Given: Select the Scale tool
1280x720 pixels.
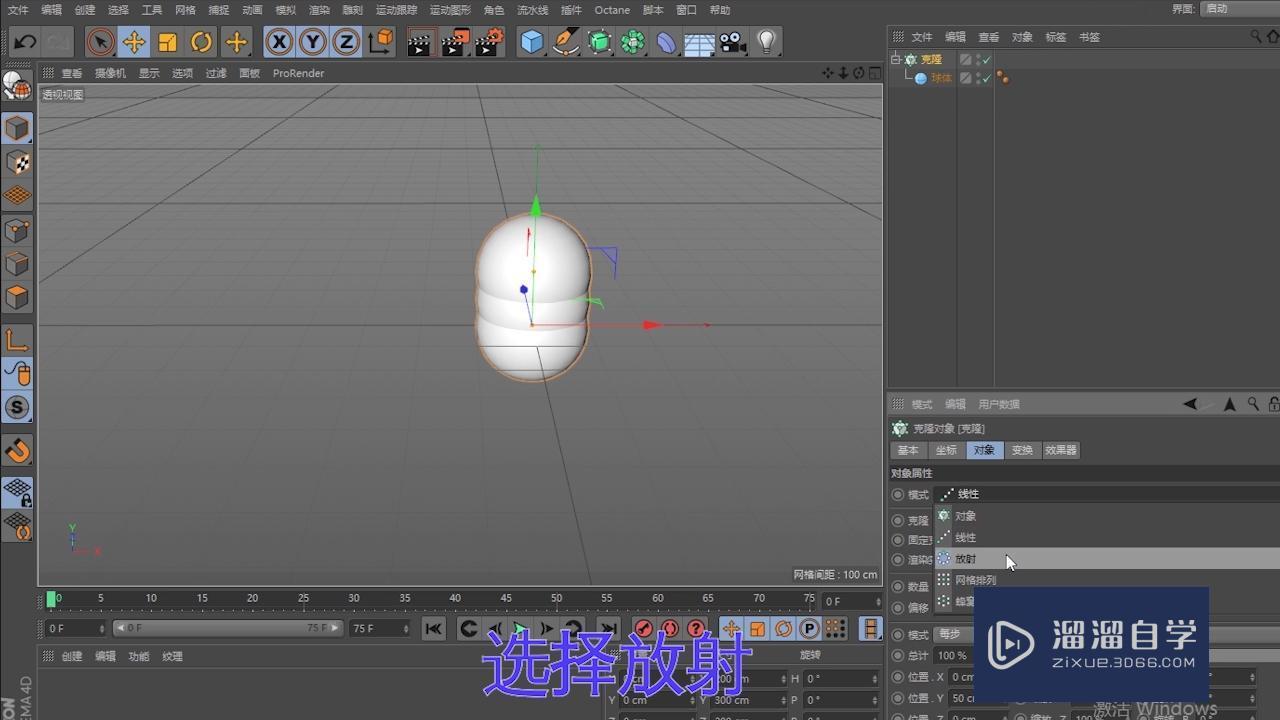Looking at the screenshot, I should tap(168, 42).
